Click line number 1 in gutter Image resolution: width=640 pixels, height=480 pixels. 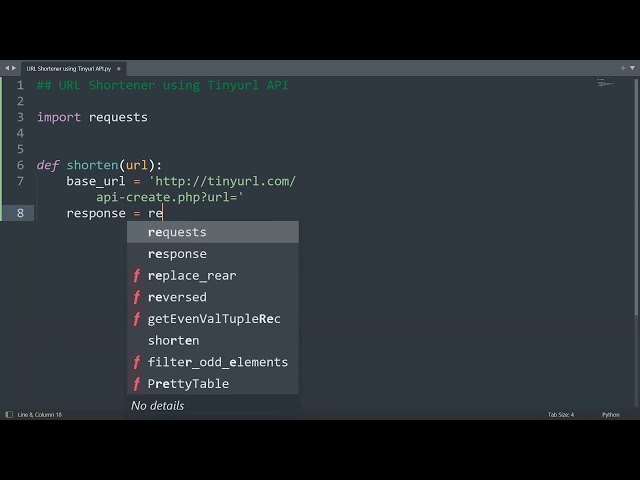[x=20, y=85]
